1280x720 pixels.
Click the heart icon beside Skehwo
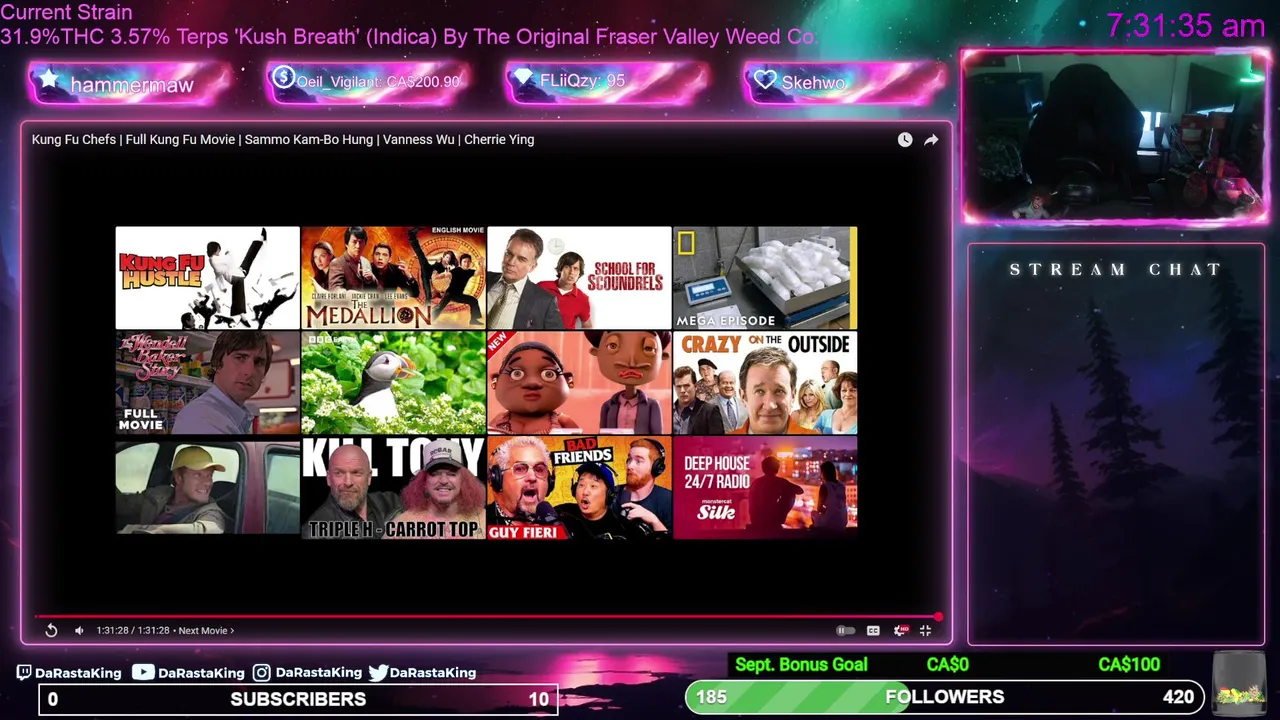point(765,80)
